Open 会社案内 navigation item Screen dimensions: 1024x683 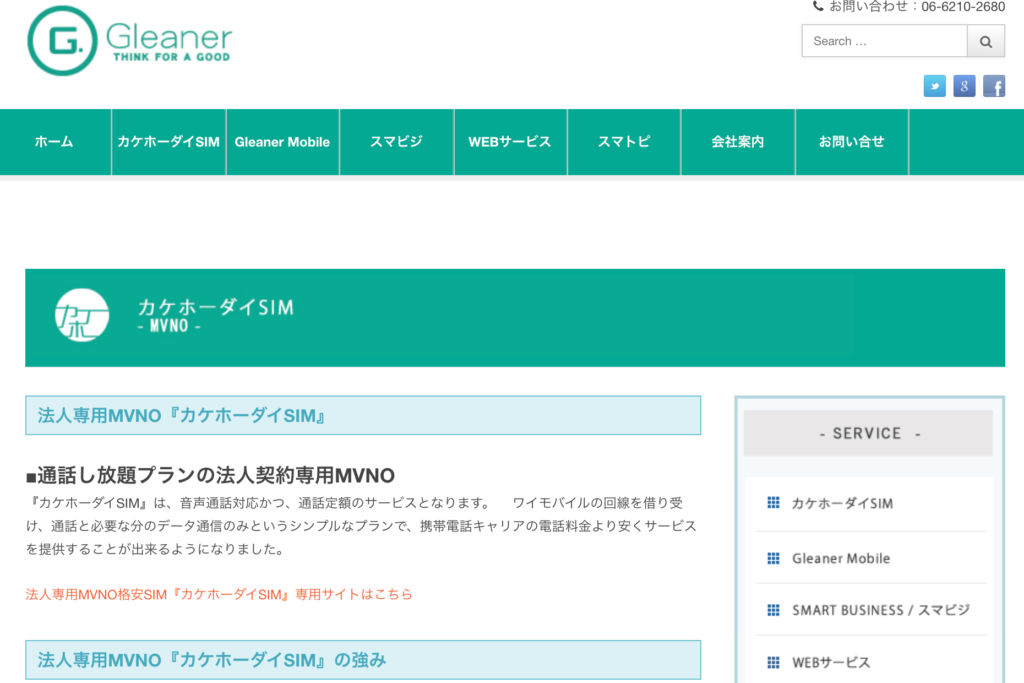[x=738, y=142]
